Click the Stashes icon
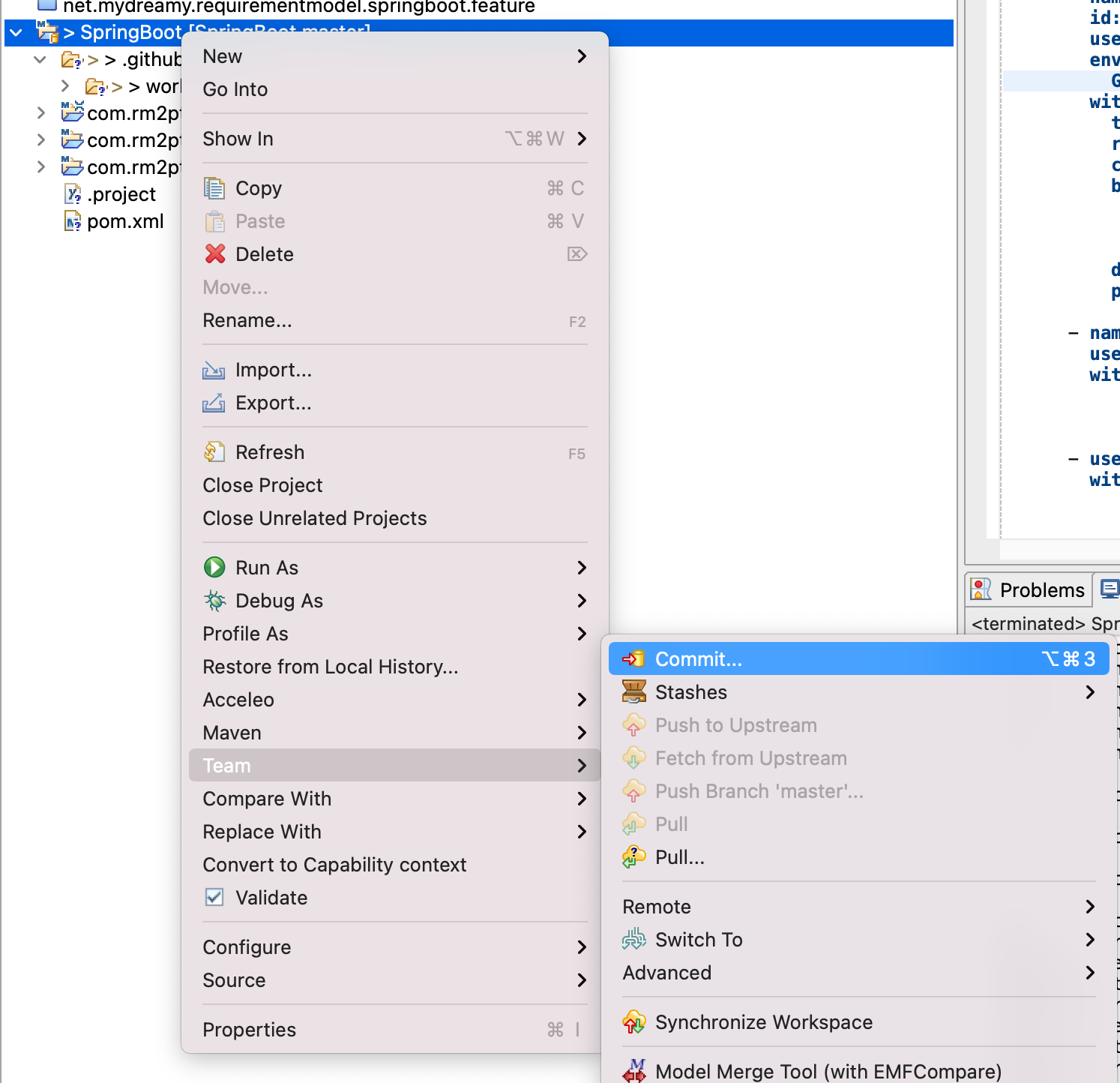The image size is (1120, 1083). (x=634, y=691)
